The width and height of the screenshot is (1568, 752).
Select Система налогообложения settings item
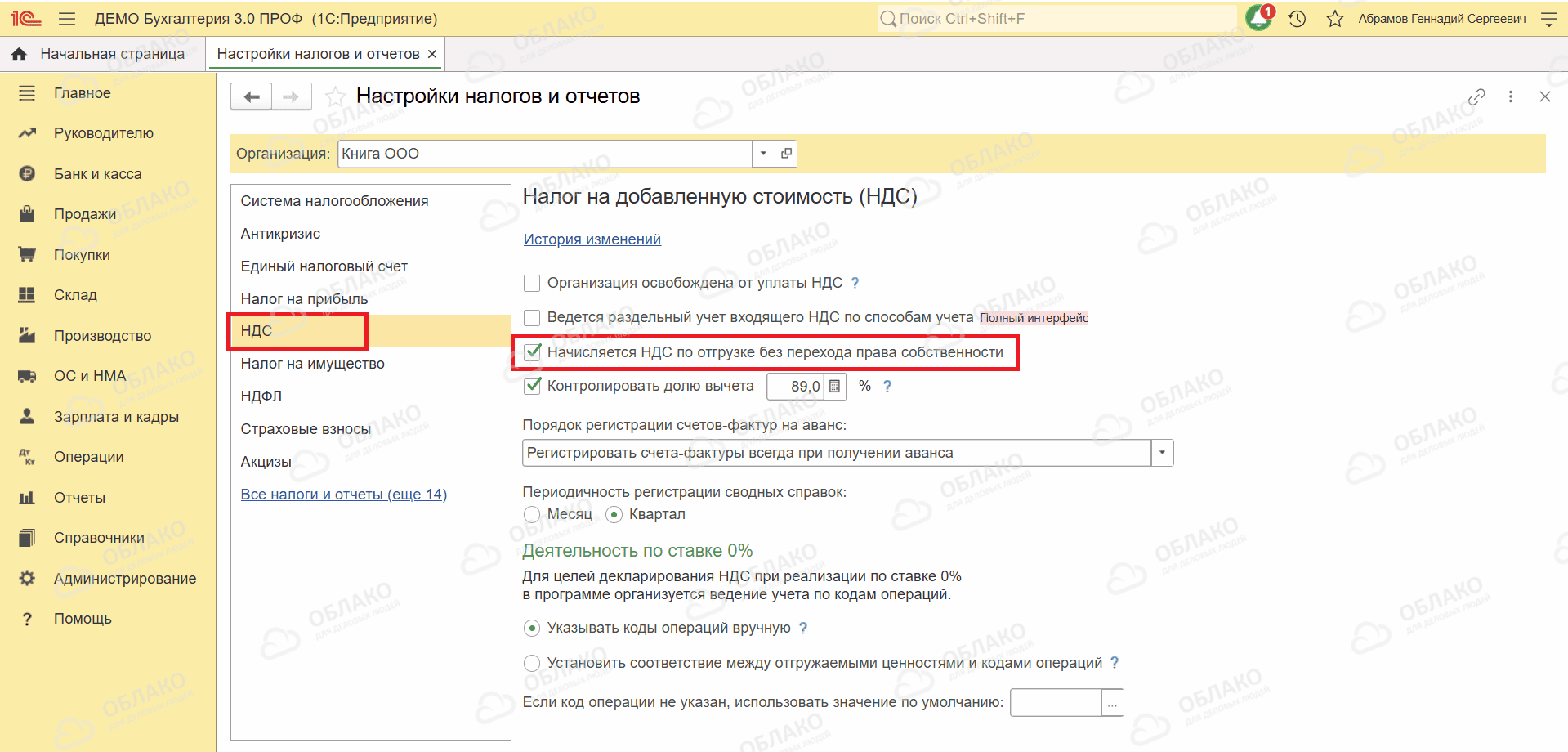(x=371, y=201)
